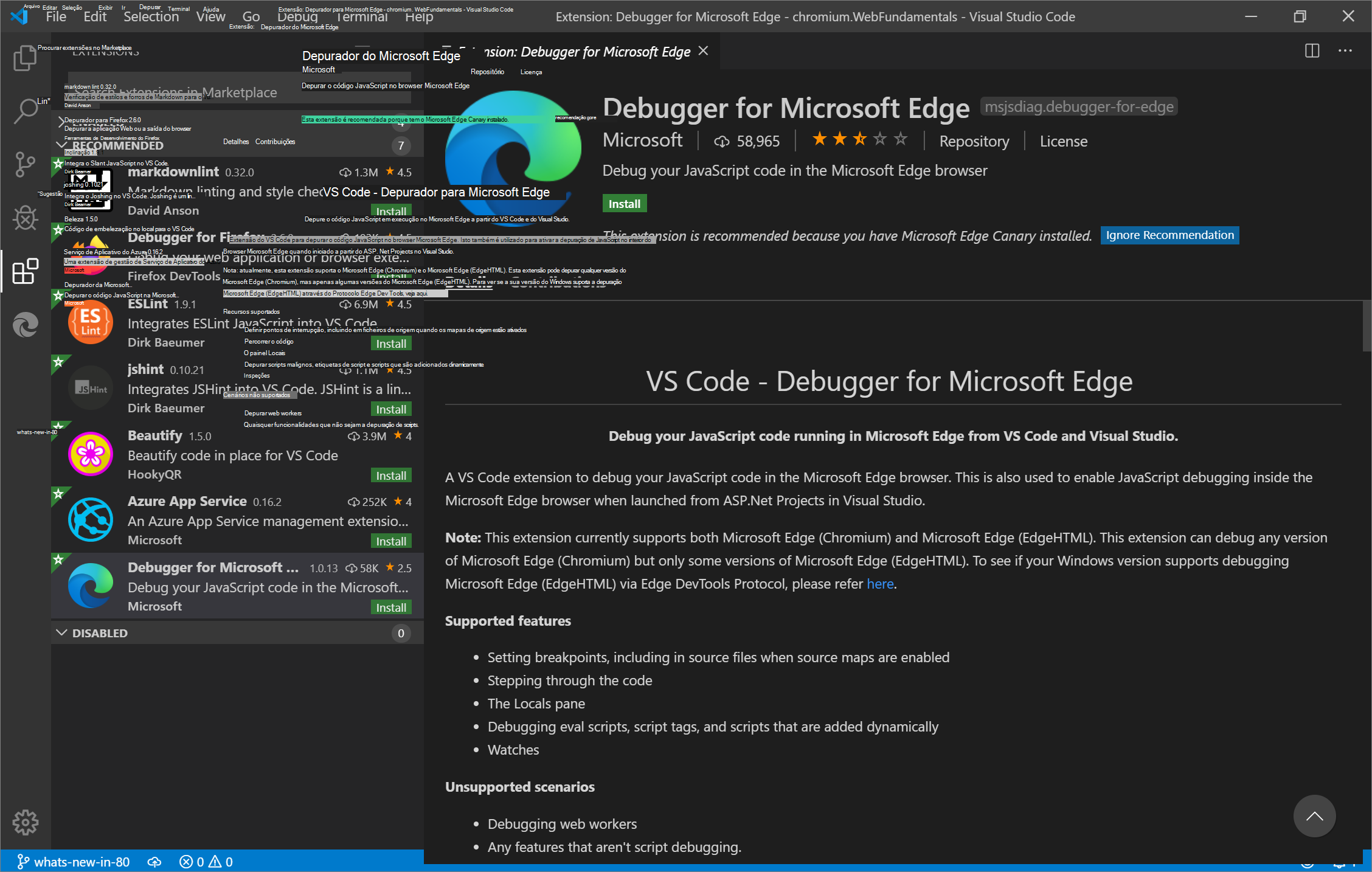The image size is (1372, 872).
Task: Open the Run and Debug view
Action: pyautogui.click(x=25, y=218)
